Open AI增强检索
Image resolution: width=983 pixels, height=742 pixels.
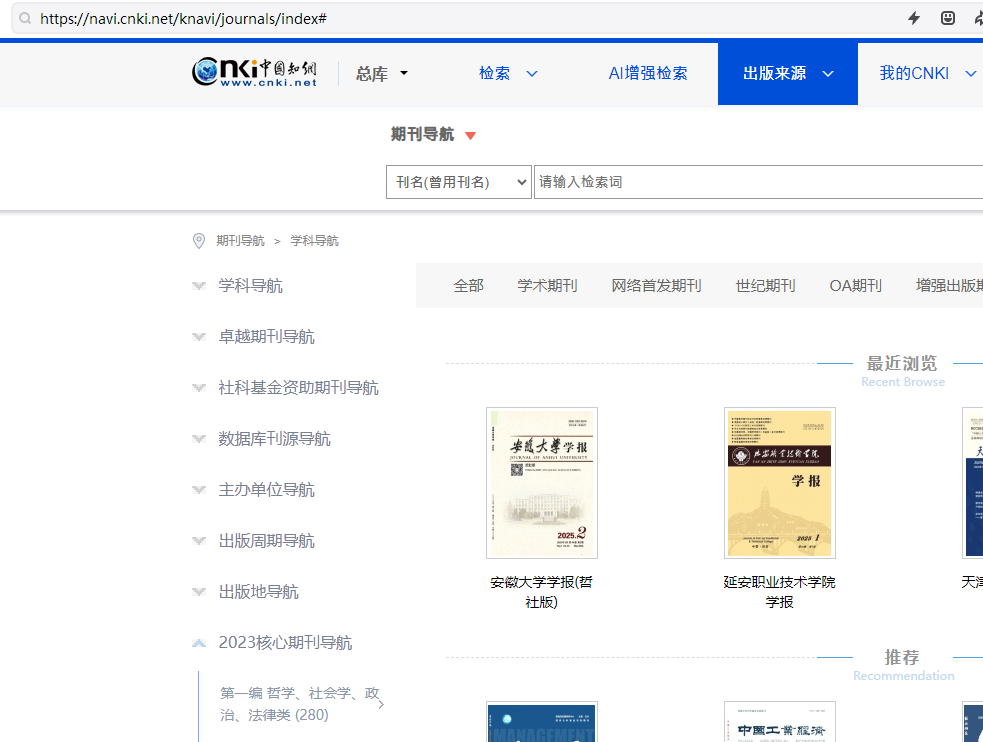tap(648, 73)
